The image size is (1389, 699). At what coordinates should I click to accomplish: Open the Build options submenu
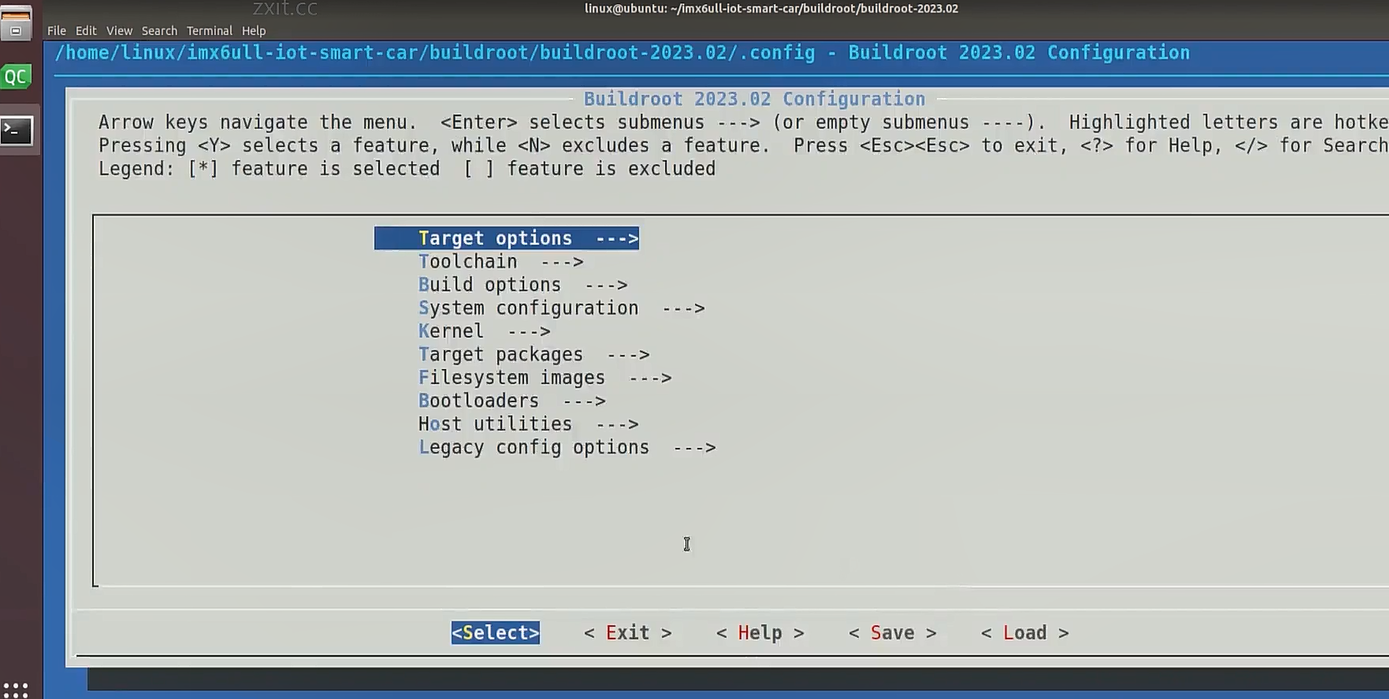coord(522,285)
